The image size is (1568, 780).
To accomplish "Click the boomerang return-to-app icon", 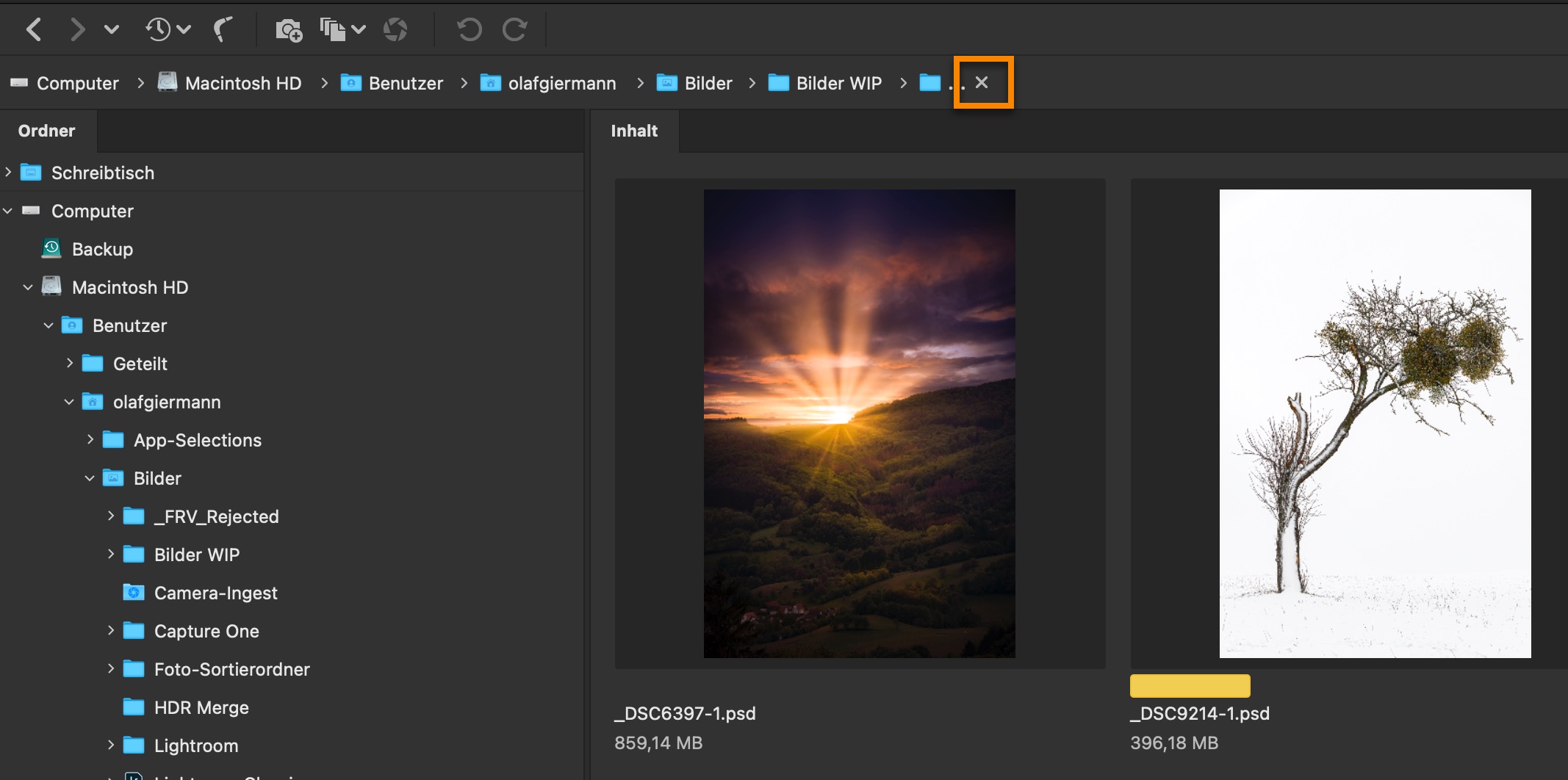I will point(223,30).
